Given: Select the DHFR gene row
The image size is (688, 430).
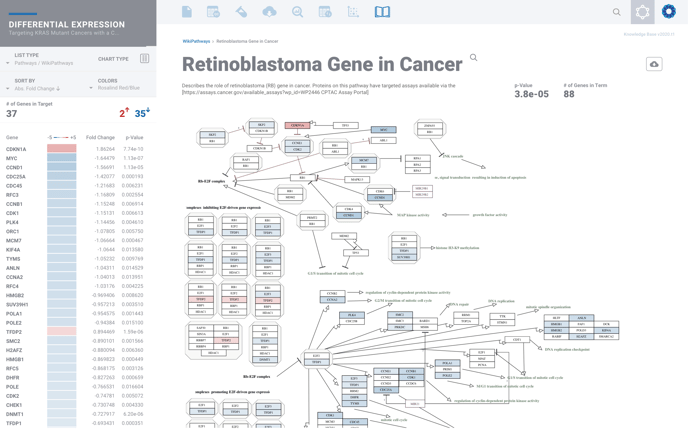Looking at the screenshot, I should (75, 378).
